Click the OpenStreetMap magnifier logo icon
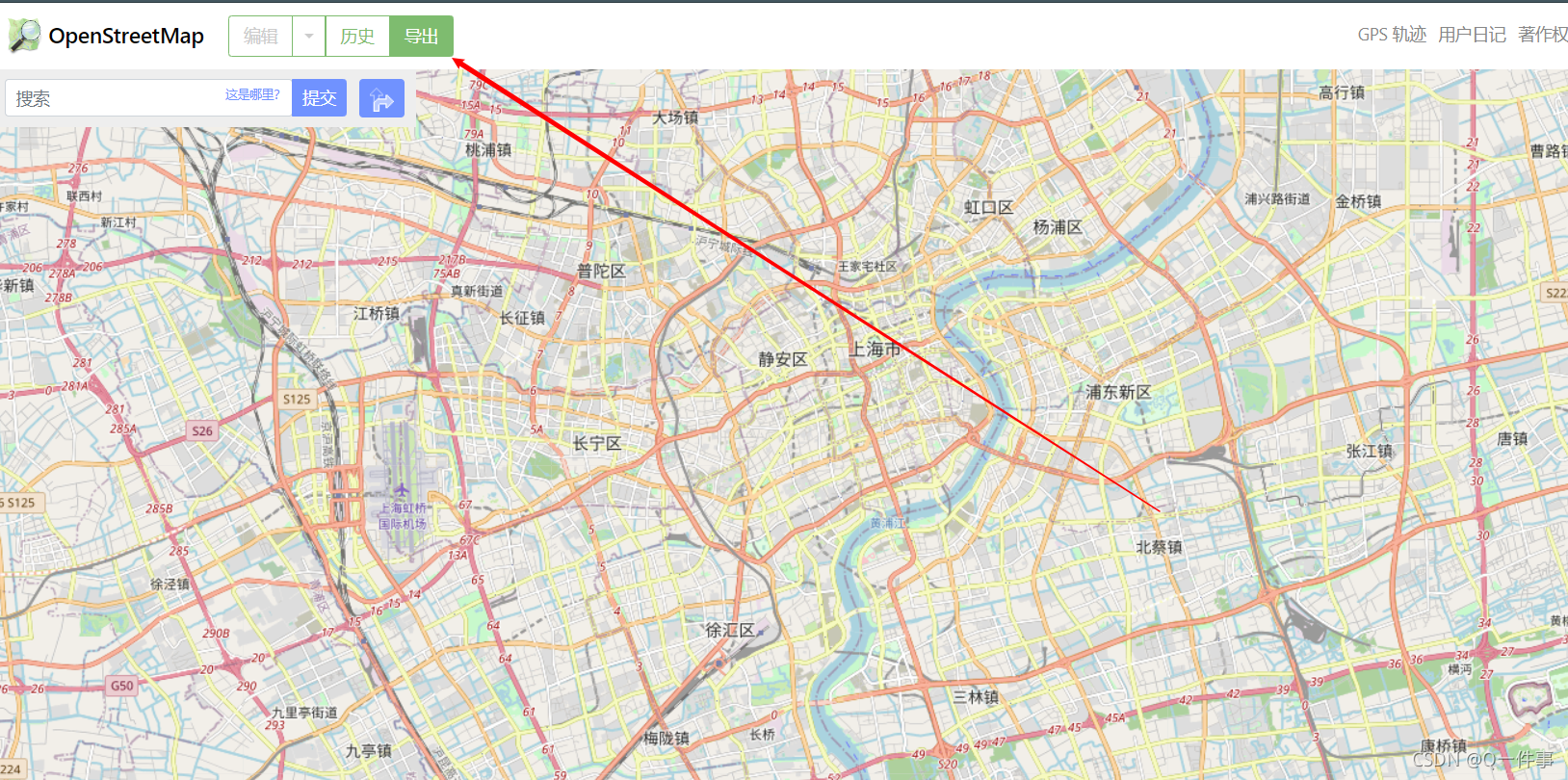 pyautogui.click(x=25, y=36)
